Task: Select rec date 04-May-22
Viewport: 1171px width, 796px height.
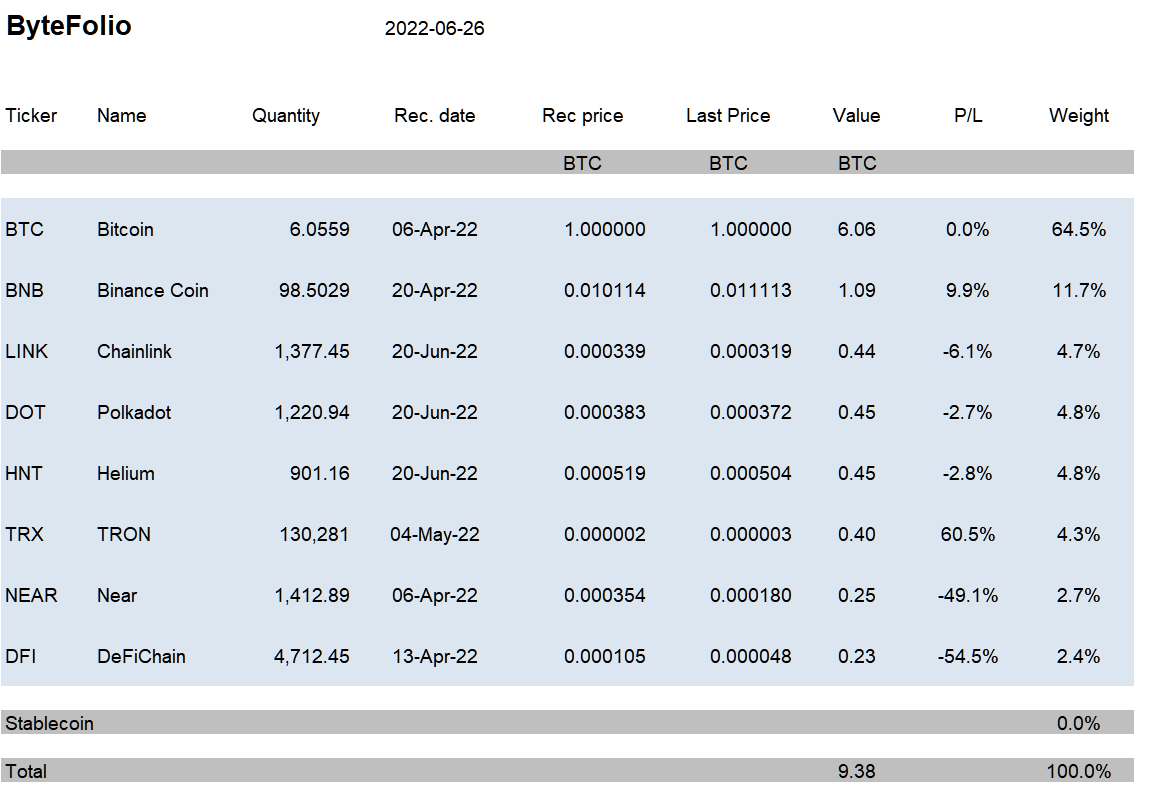Action: 435,535
